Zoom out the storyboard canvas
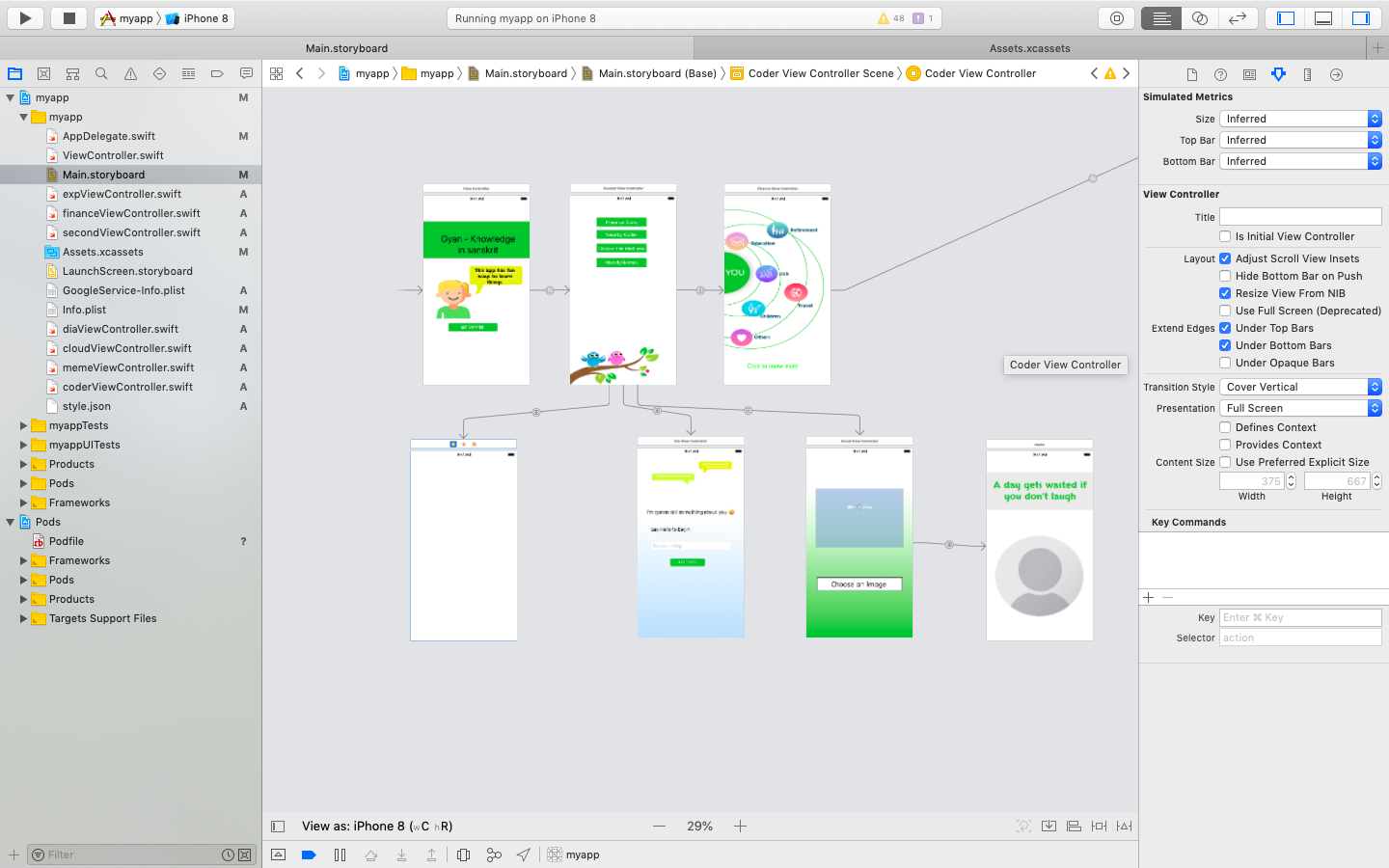Image resolution: width=1389 pixels, height=868 pixels. [659, 826]
